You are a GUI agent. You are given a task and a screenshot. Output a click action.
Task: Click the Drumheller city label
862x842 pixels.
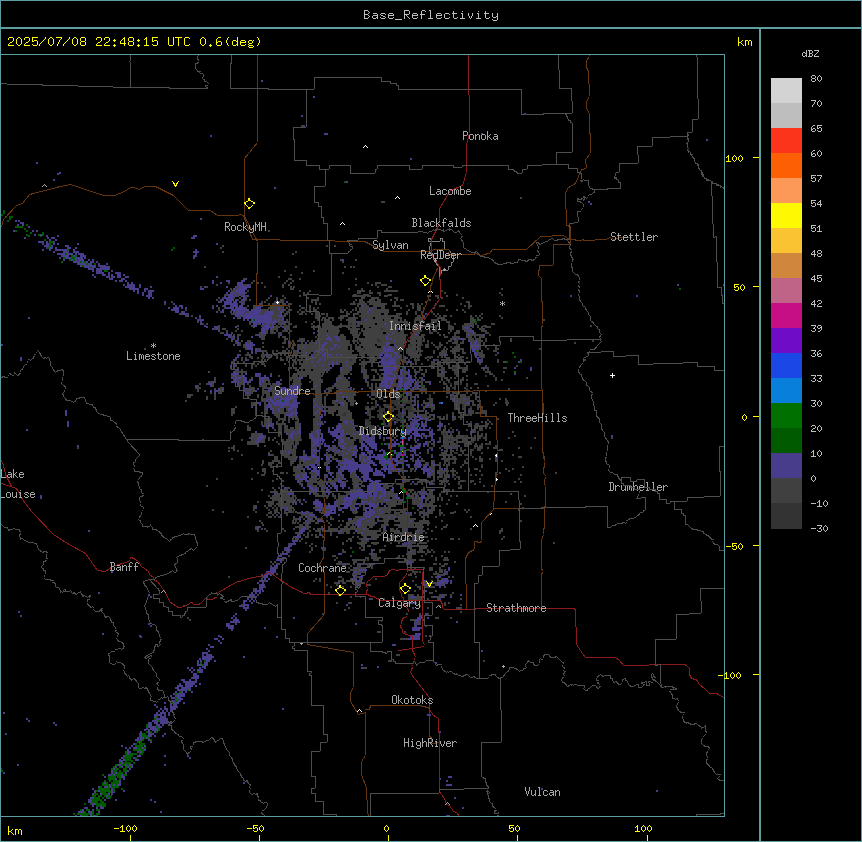pyautogui.click(x=638, y=487)
